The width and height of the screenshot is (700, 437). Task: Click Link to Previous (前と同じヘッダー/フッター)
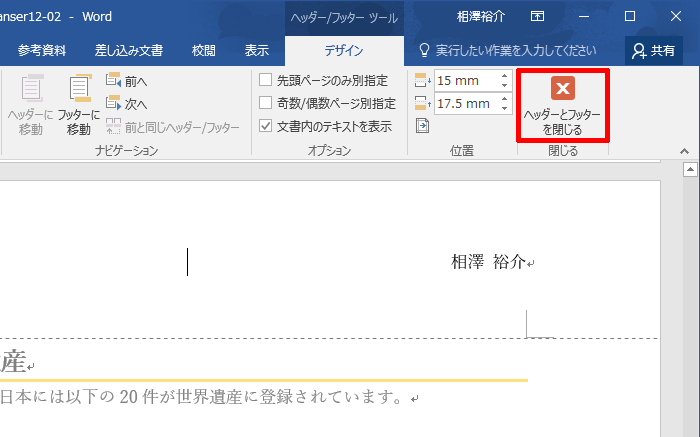(x=173, y=127)
